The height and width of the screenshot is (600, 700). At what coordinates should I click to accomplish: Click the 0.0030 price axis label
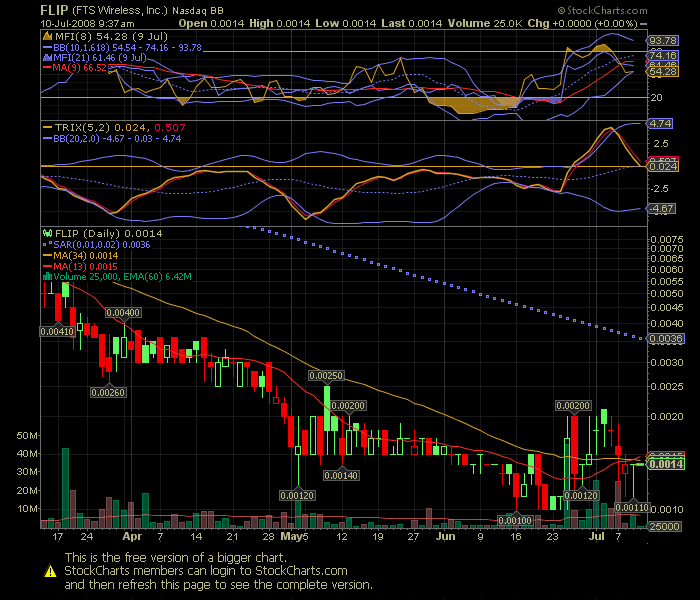(x=667, y=362)
